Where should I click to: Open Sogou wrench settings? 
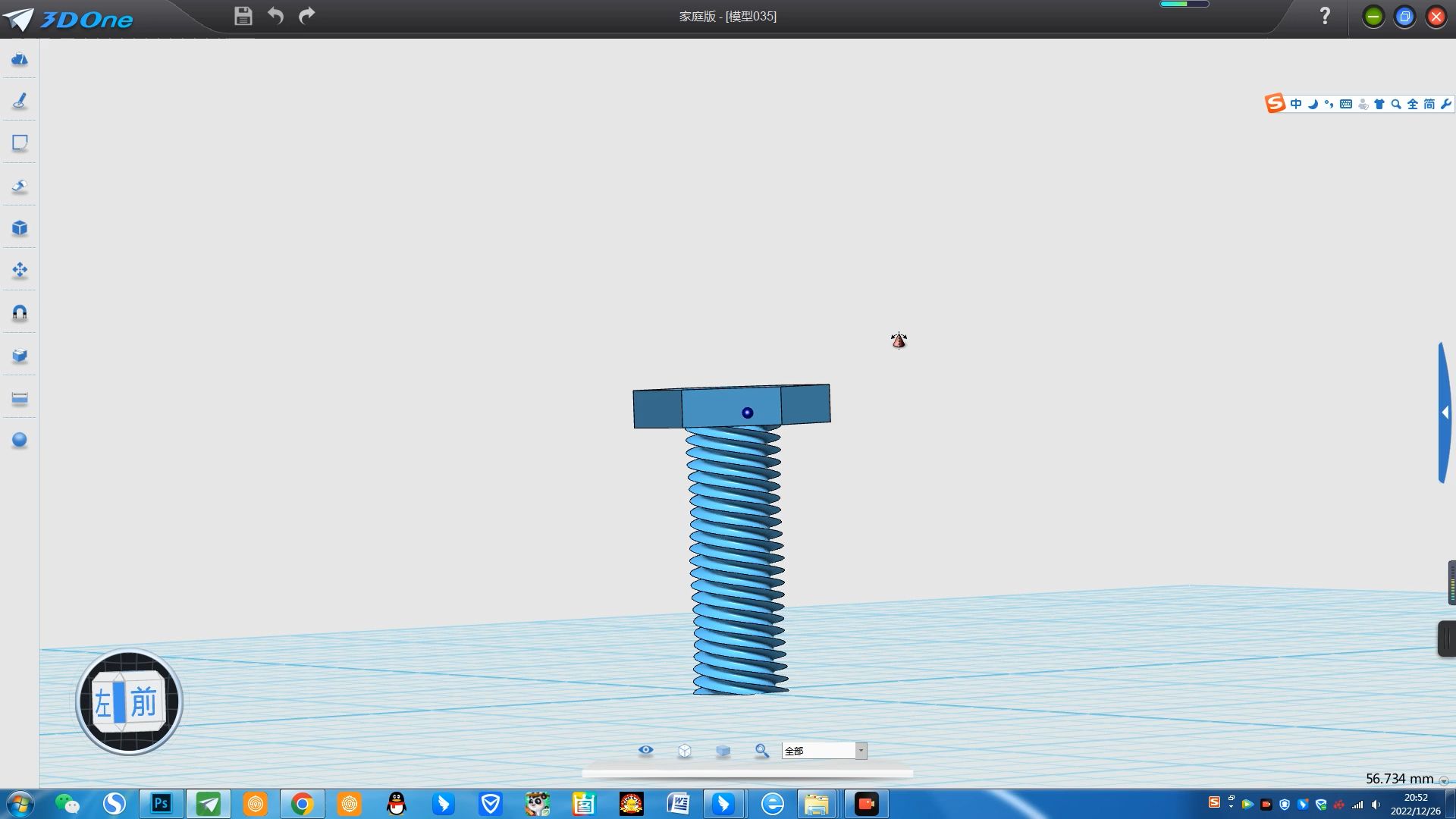tap(1446, 104)
